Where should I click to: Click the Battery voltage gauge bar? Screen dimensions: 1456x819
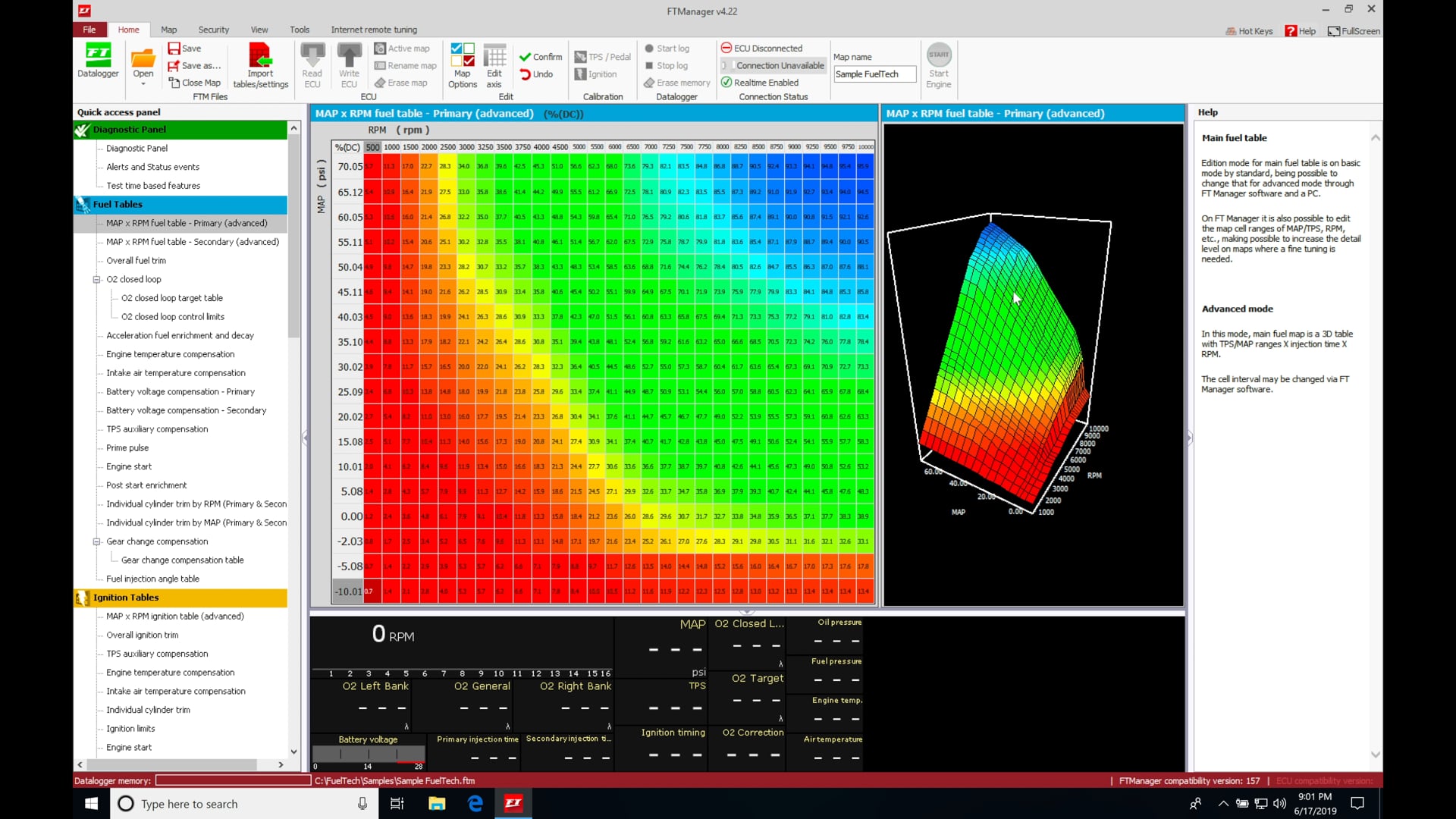(x=369, y=754)
